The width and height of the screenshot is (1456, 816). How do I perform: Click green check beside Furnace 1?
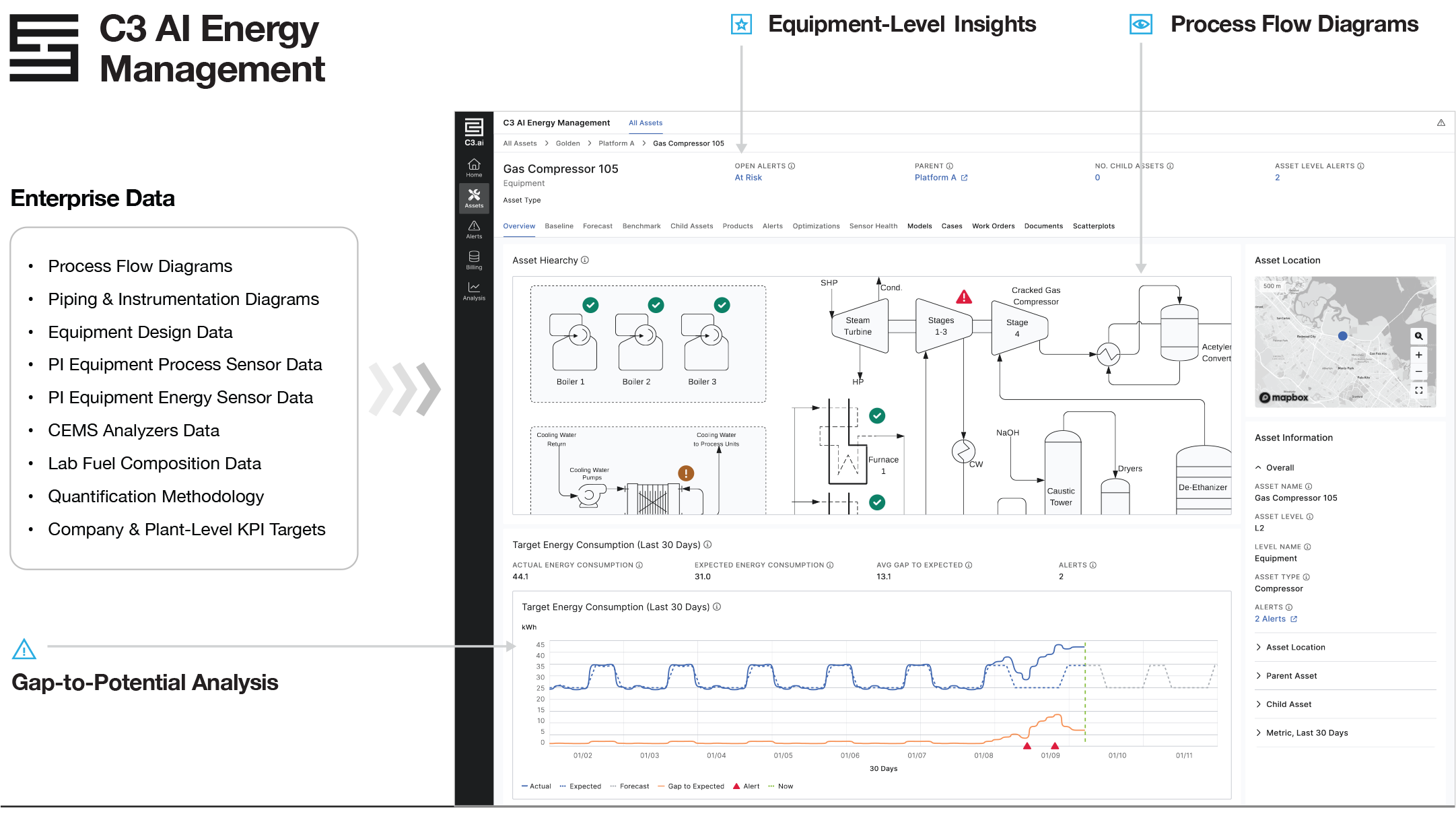tap(877, 416)
